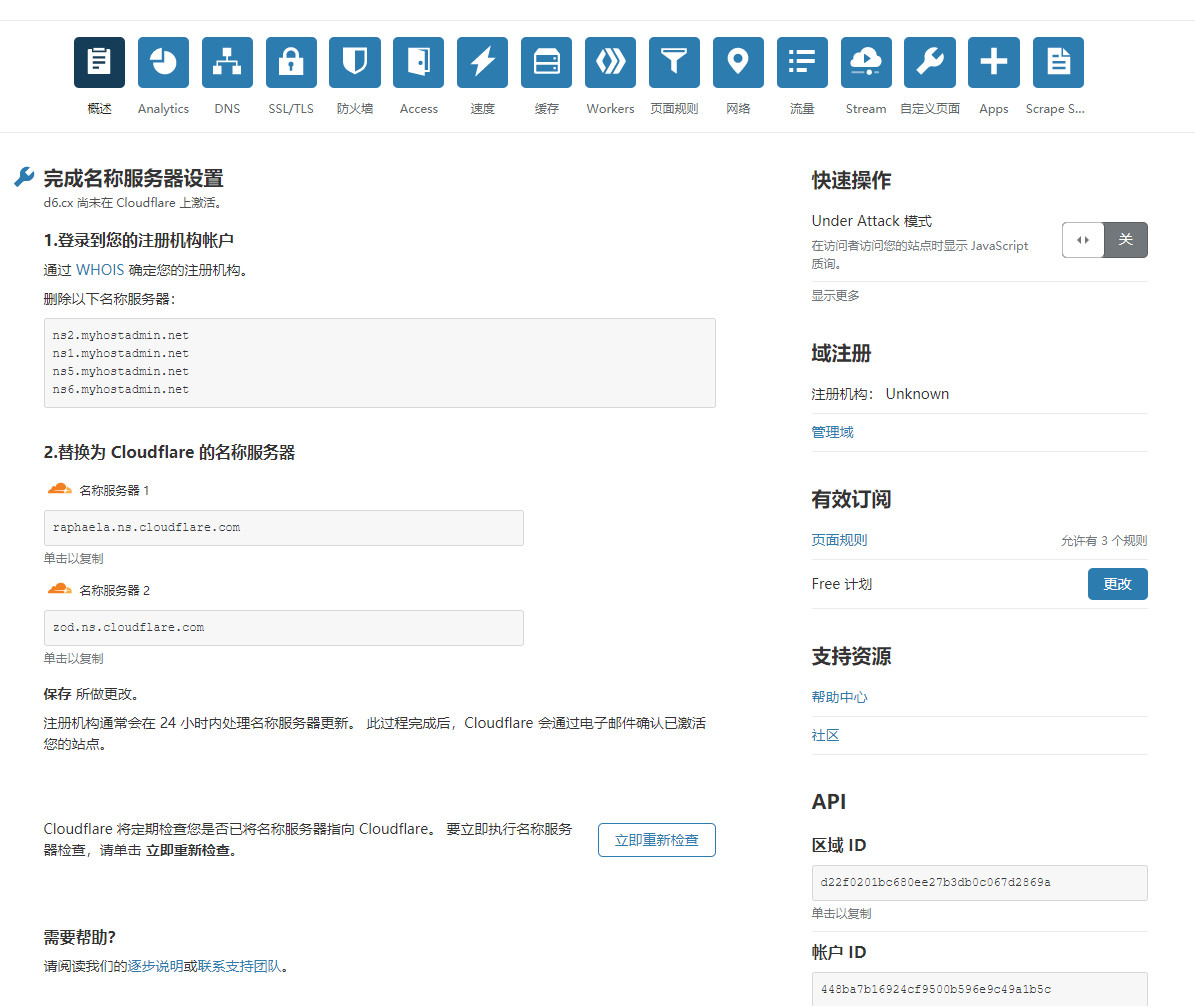
Task: Open the 速度 lightning bolt icon
Action: [482, 62]
